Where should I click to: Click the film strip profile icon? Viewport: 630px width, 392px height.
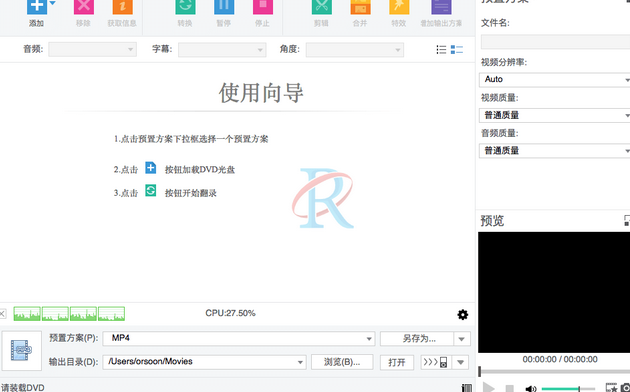[x=21, y=350]
